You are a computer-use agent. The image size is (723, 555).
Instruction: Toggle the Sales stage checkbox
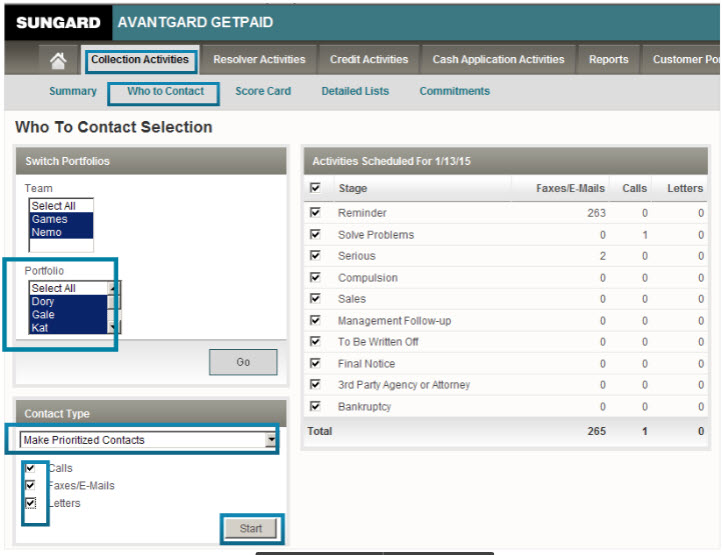point(315,298)
